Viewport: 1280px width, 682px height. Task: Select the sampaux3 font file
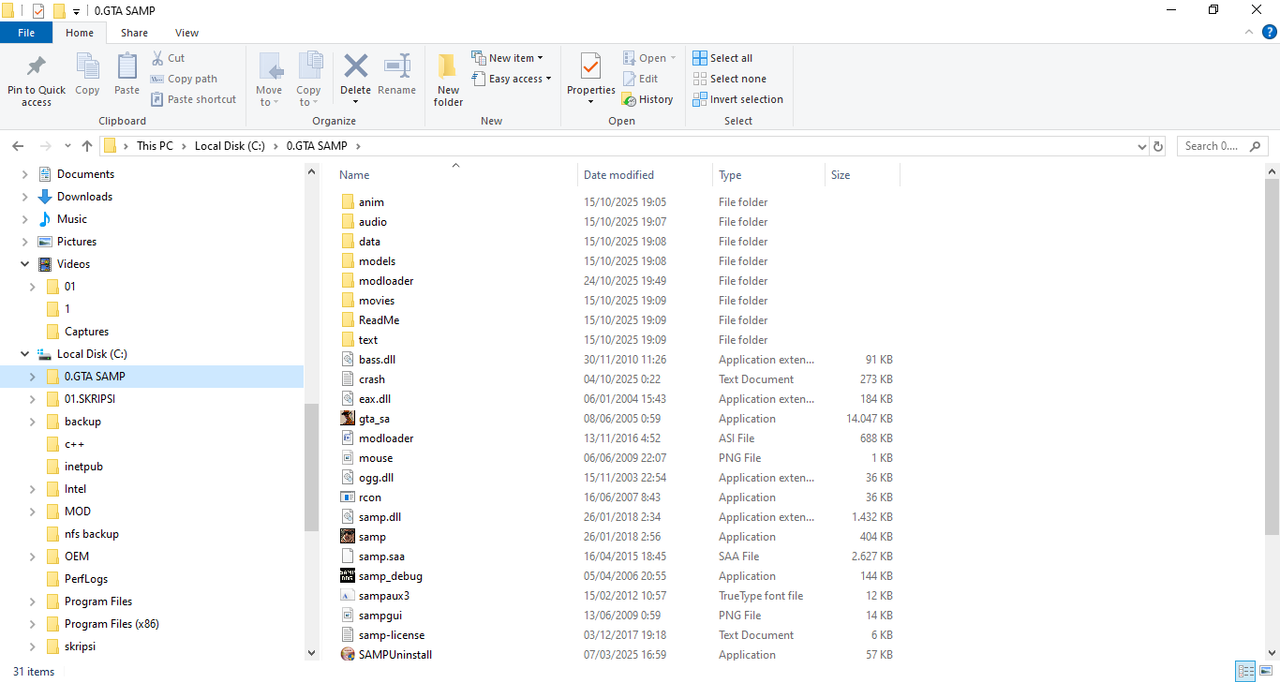pyautogui.click(x=384, y=596)
